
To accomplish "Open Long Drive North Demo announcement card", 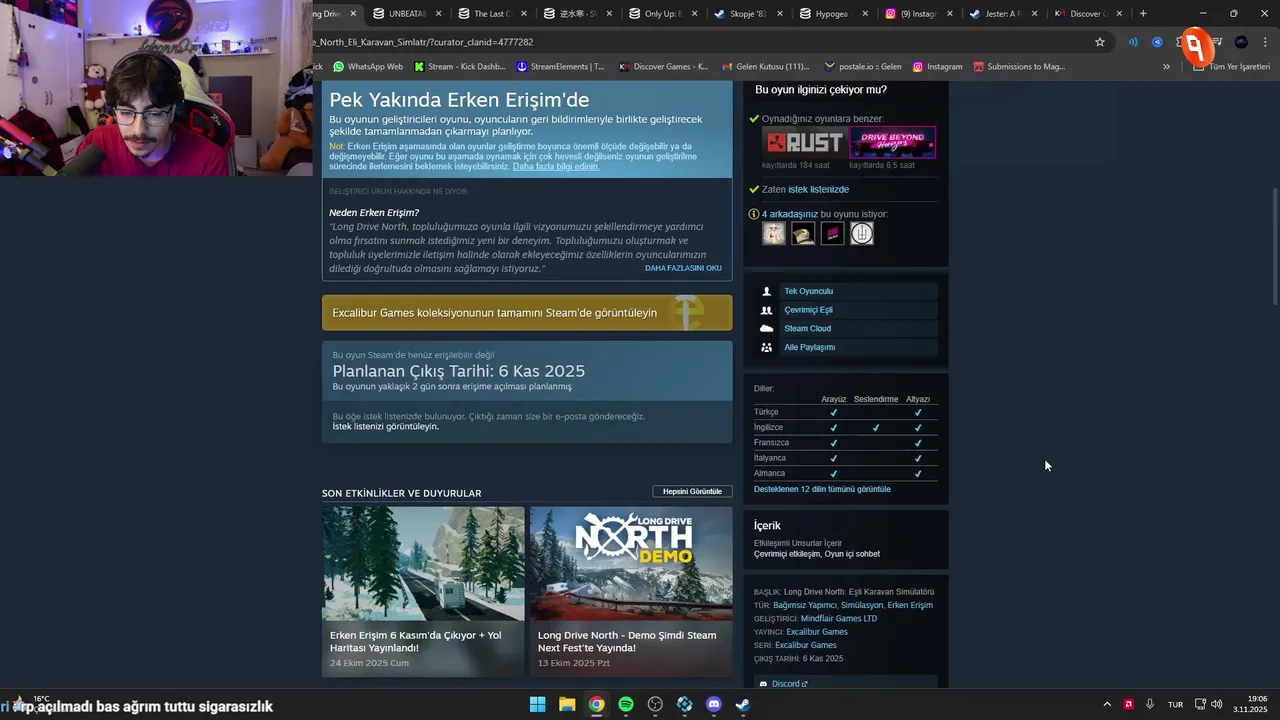I will [631, 591].
